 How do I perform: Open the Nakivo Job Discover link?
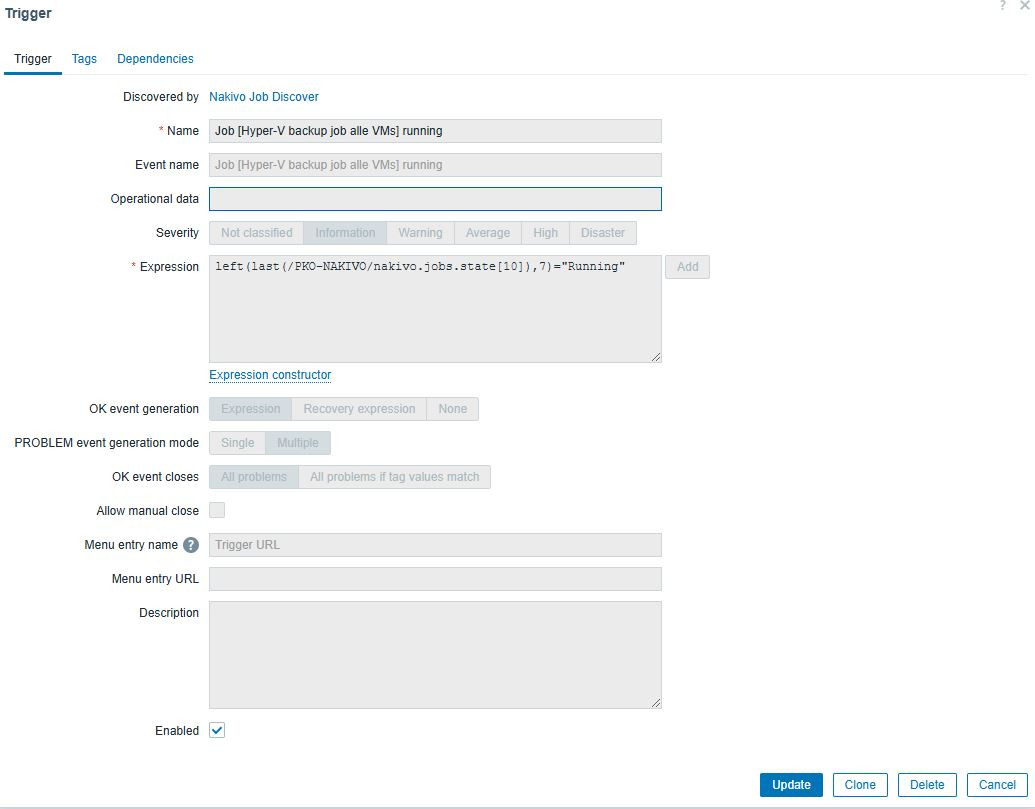click(264, 97)
